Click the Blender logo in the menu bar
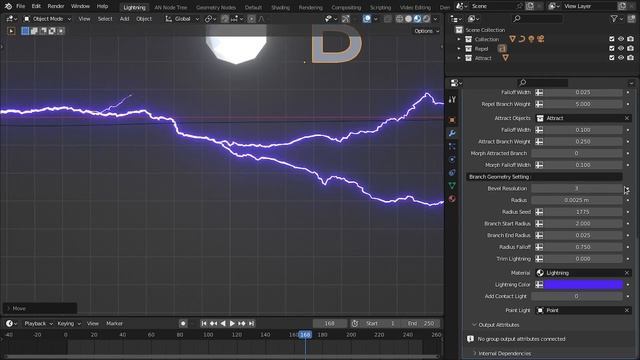Image resolution: width=640 pixels, height=360 pixels. coord(8,6)
